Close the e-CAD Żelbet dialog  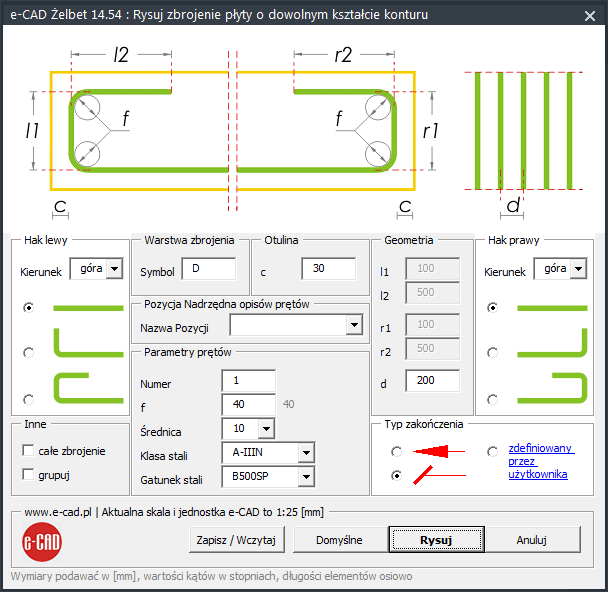(590, 16)
